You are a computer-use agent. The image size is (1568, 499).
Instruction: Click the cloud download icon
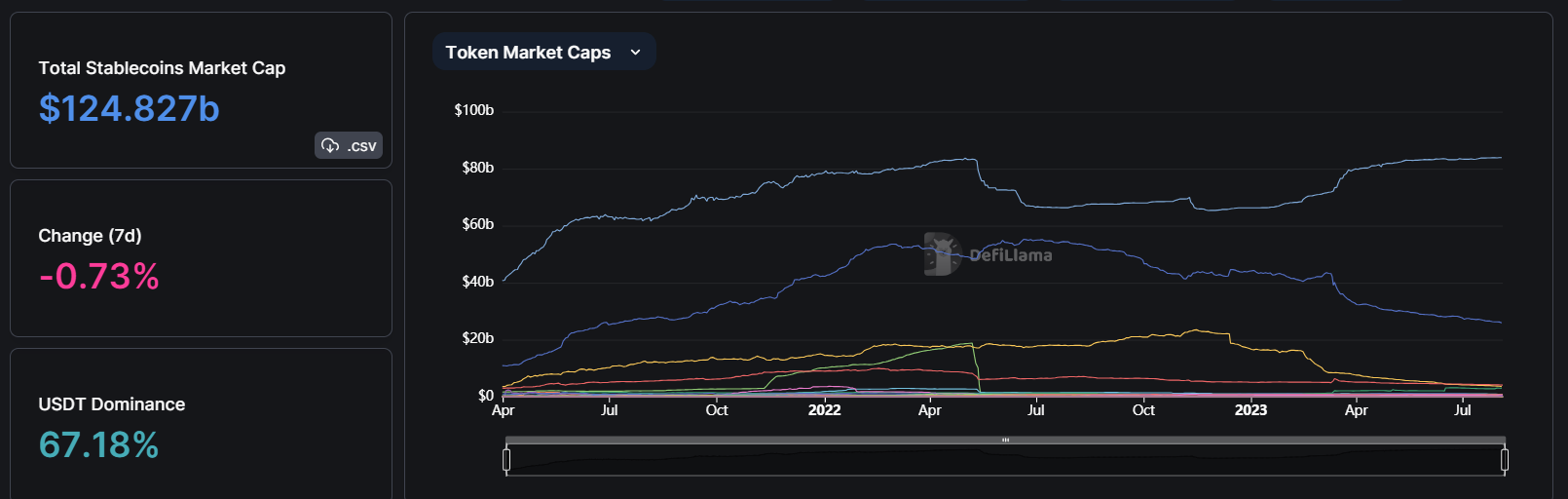tap(330, 145)
